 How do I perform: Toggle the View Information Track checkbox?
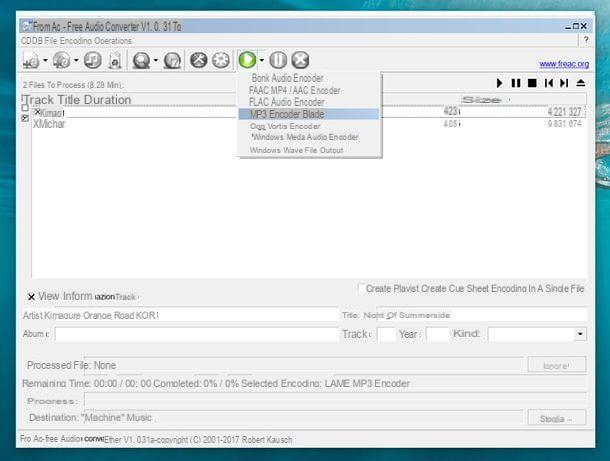[31, 297]
